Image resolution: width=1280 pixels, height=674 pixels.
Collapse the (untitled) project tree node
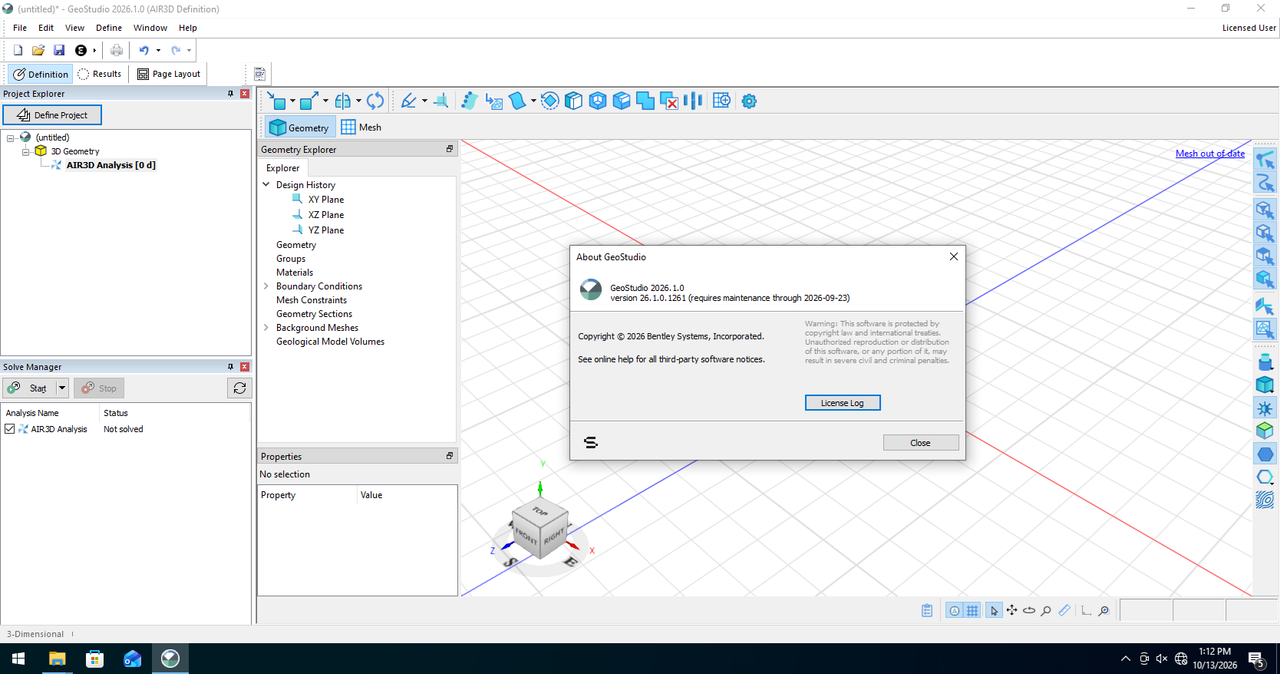[10, 137]
